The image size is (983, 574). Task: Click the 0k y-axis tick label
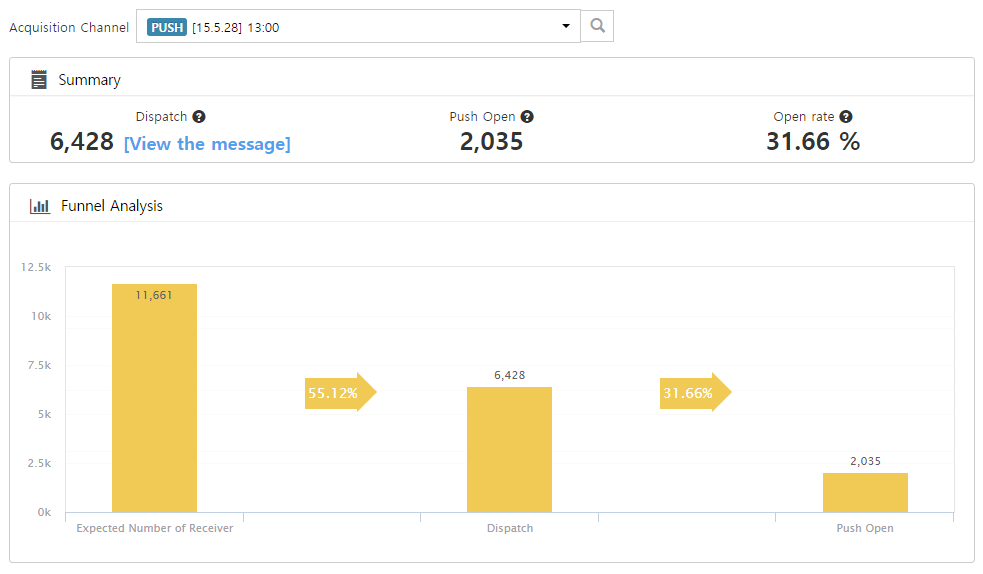45,512
